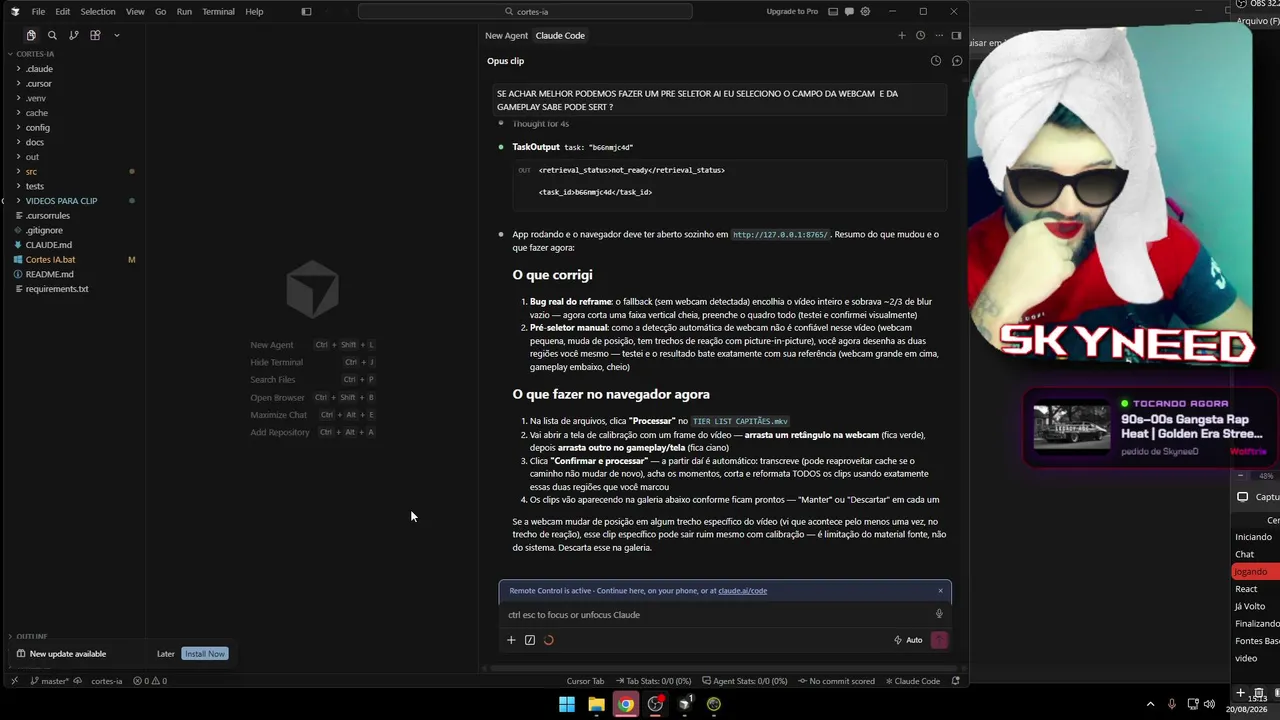Screen dimensions: 1280x720
Task: Attach context with the plus icon
Action: (511, 640)
